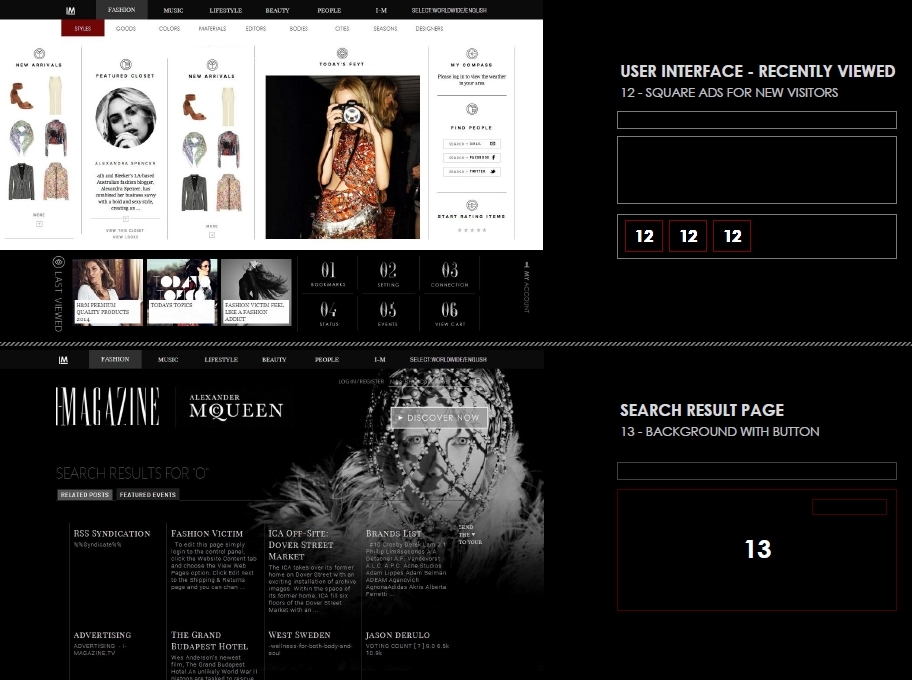
Task: Open the Select: Worldwide/English dropdown on the search page
Action: pyautogui.click(x=448, y=359)
